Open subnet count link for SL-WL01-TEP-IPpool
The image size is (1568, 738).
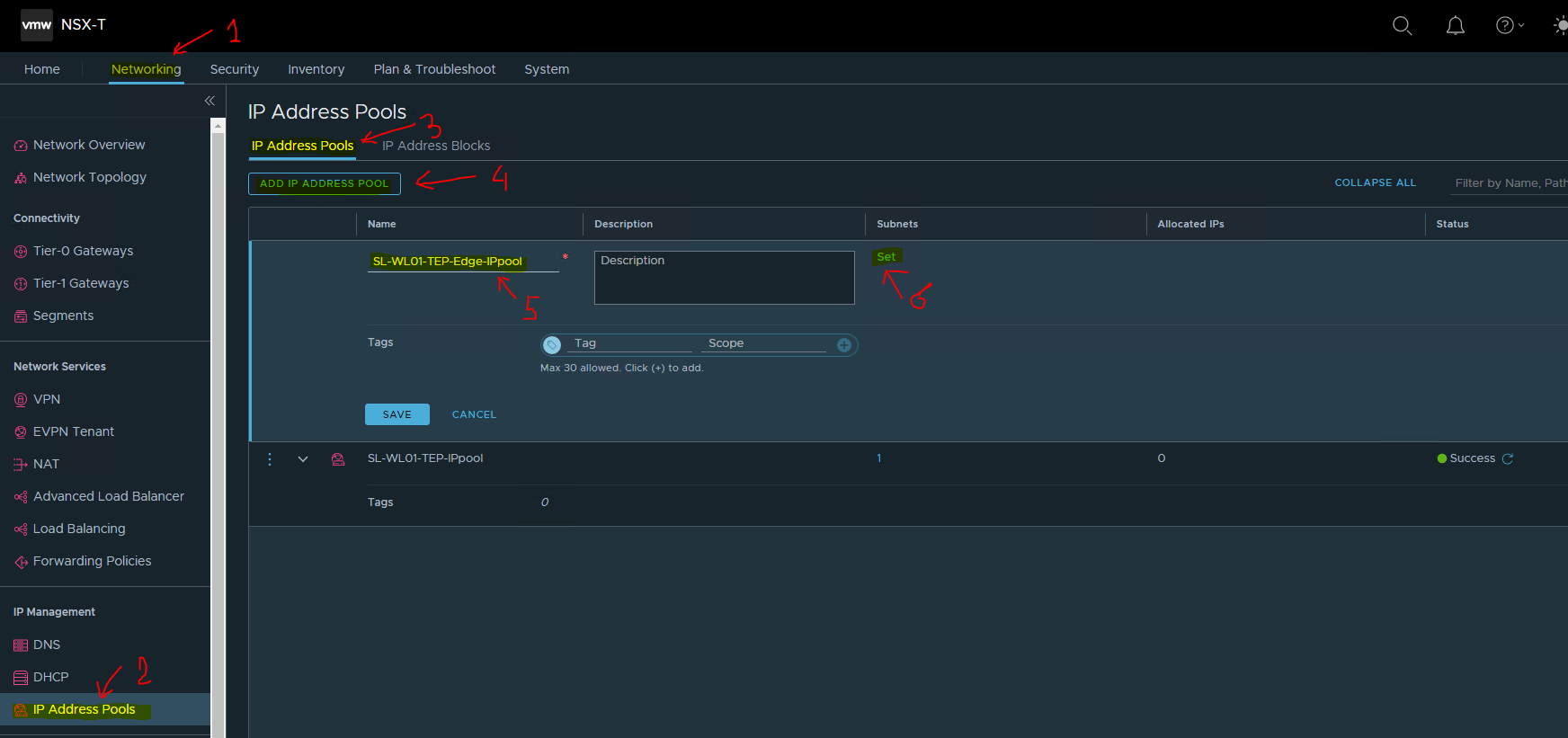[x=879, y=458]
